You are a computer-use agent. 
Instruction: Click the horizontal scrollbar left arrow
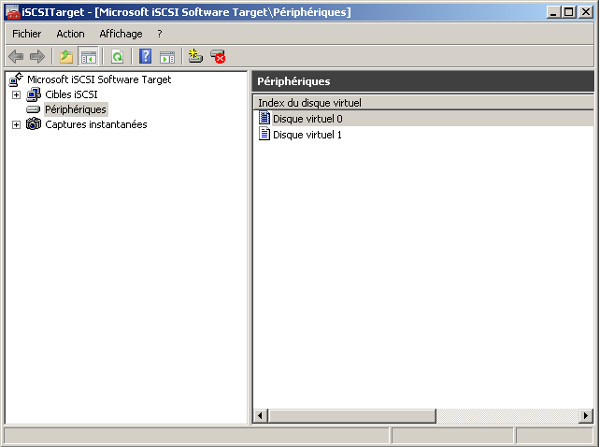tap(260, 416)
